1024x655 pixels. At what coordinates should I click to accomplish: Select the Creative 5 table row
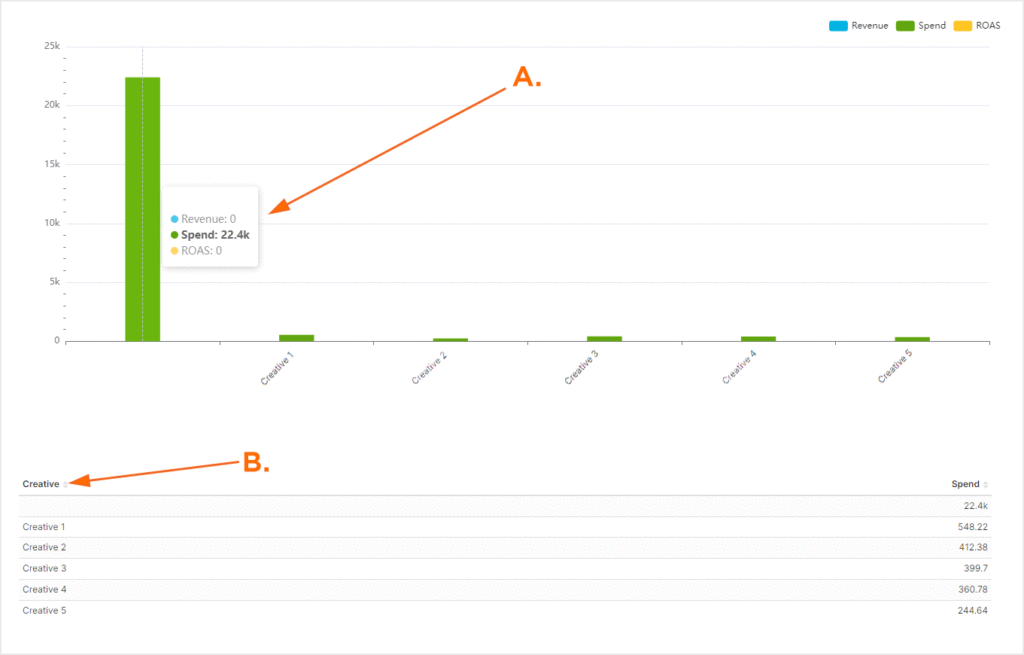coord(505,611)
